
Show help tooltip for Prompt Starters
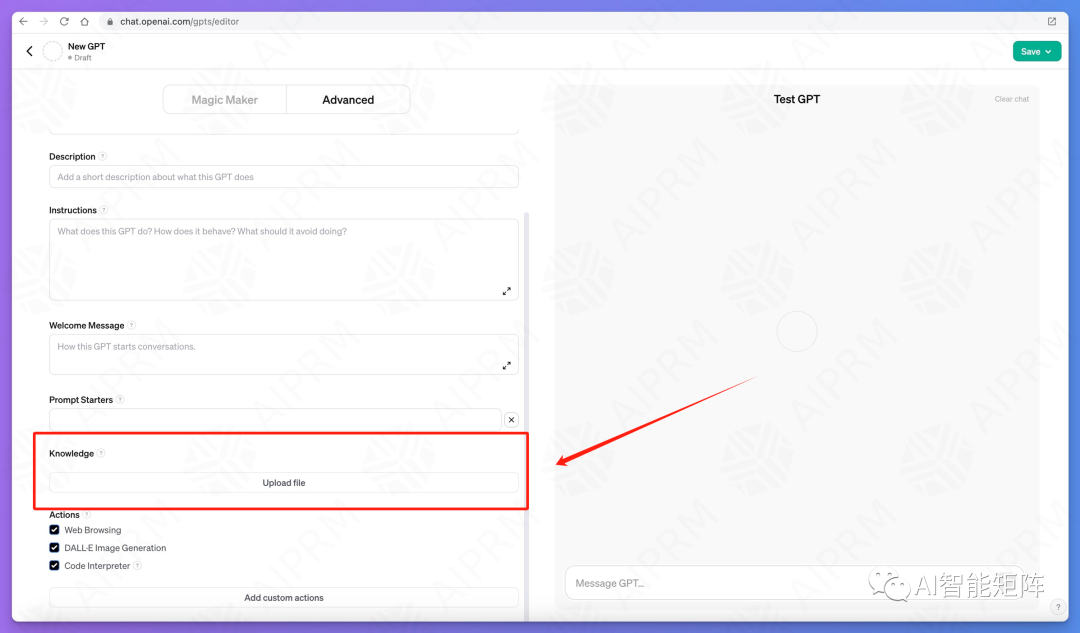pos(120,399)
